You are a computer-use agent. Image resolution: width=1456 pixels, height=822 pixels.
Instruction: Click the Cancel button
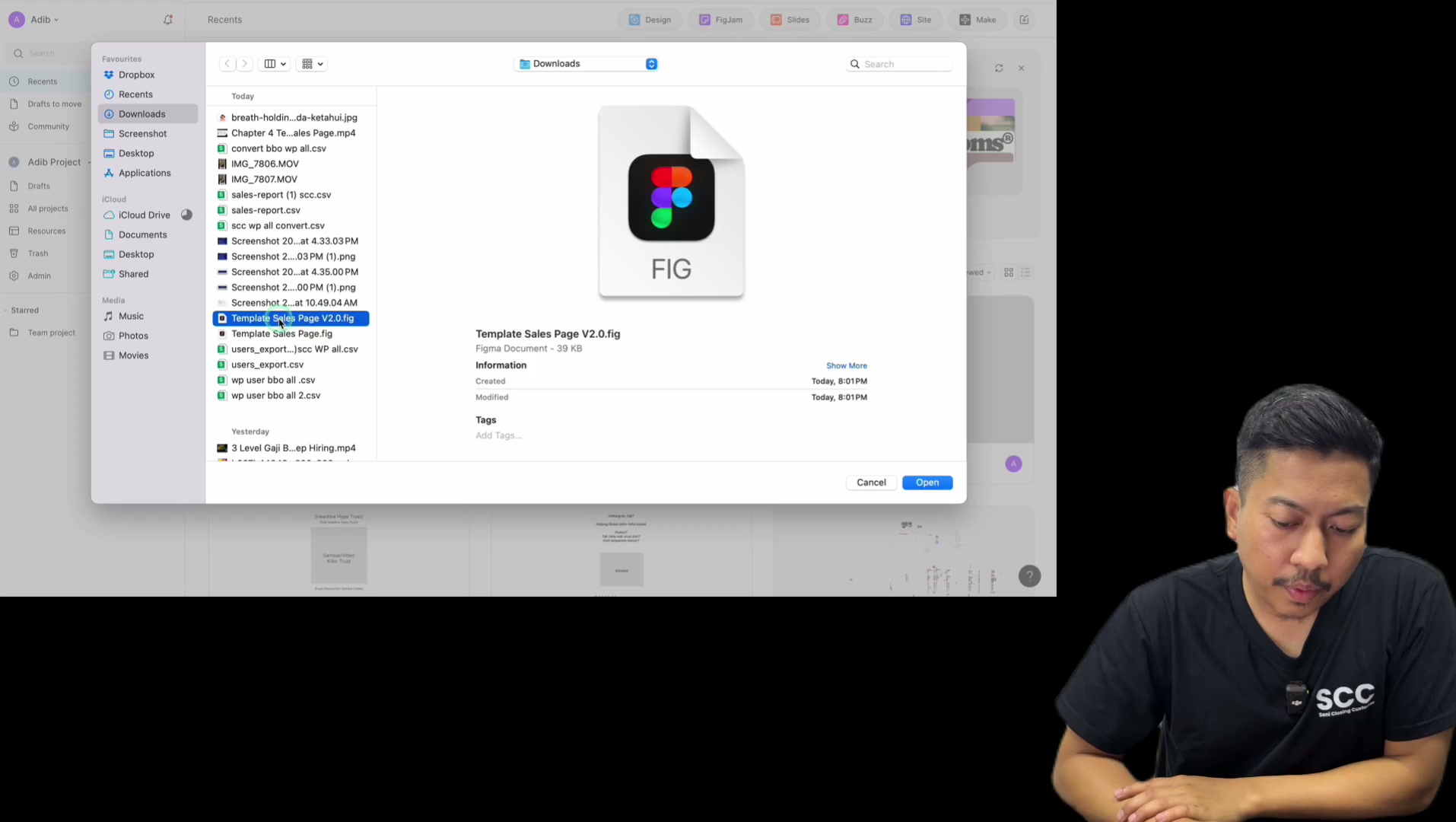click(x=871, y=483)
